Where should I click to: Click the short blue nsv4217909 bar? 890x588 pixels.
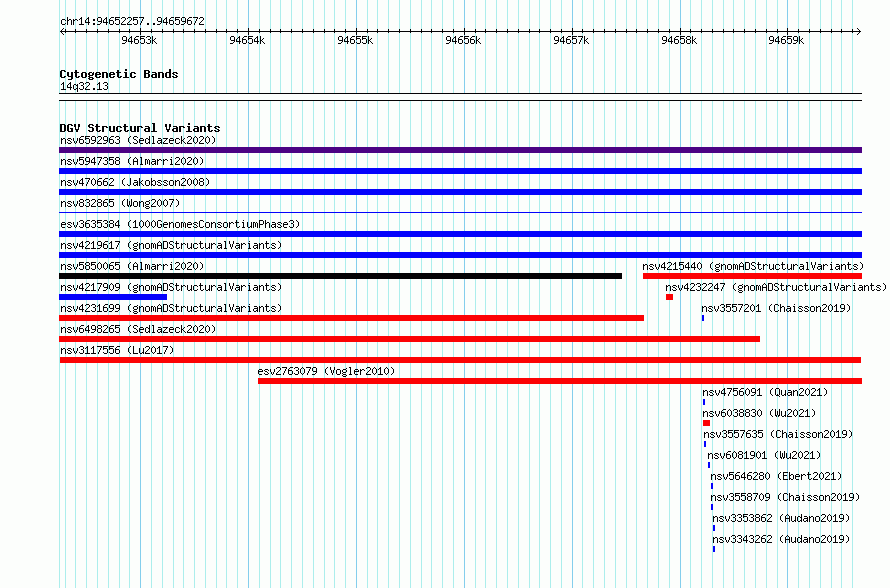tap(113, 297)
